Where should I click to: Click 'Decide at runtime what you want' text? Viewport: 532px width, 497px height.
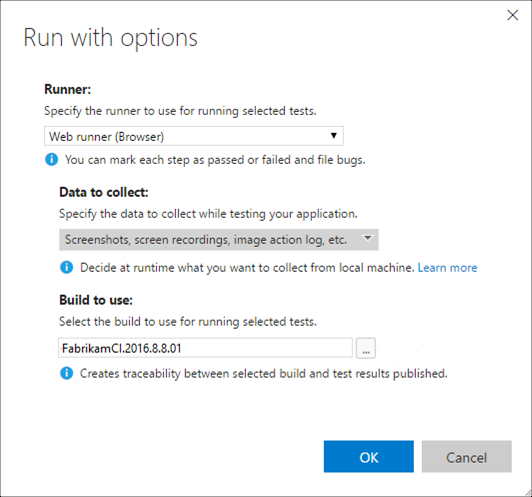click(x=247, y=268)
